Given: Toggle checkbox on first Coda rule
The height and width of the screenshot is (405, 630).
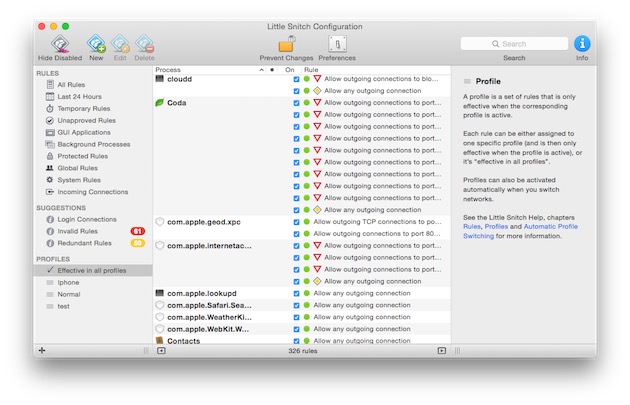Looking at the screenshot, I should (x=296, y=103).
